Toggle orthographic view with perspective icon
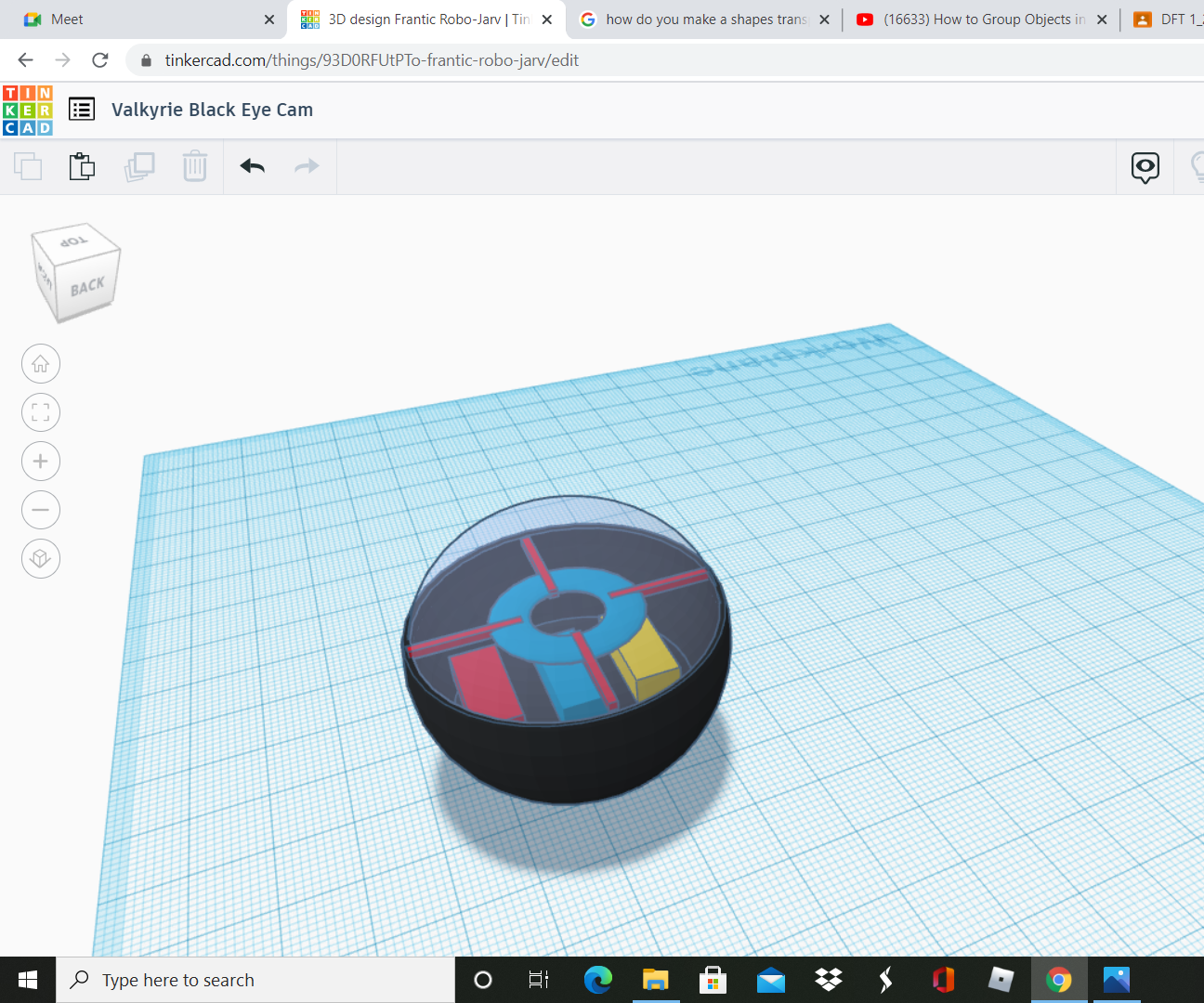 point(40,558)
